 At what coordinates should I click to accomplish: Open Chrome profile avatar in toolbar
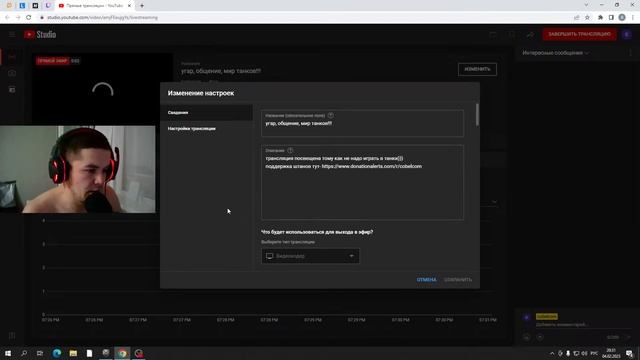pyautogui.click(x=622, y=18)
